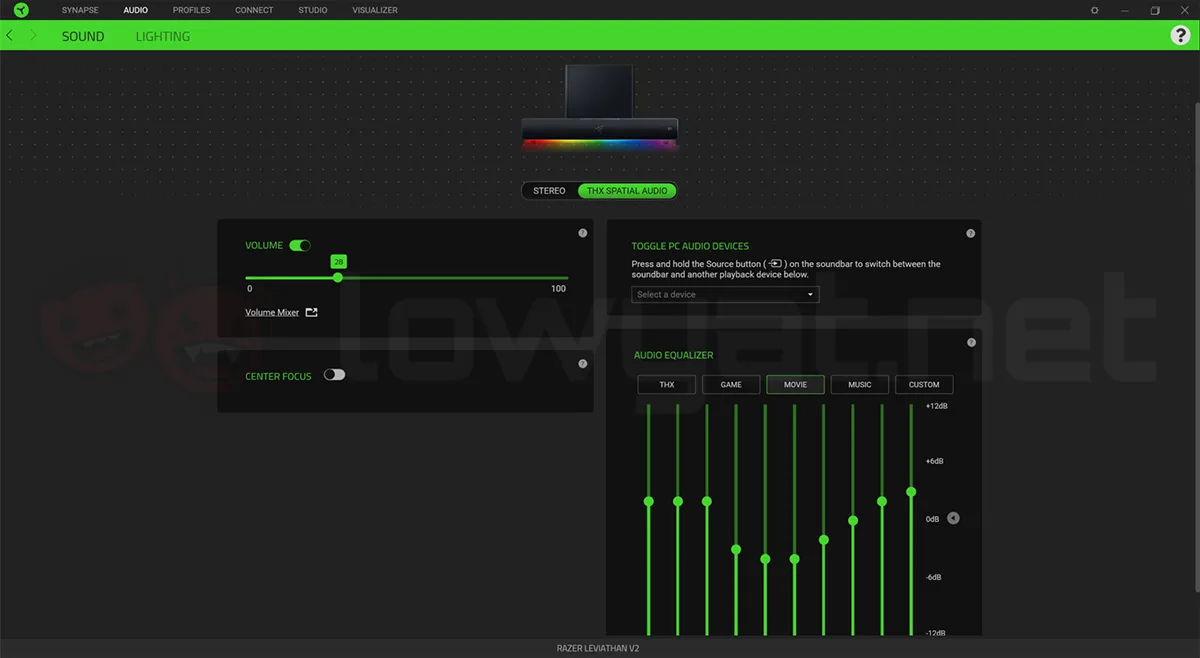This screenshot has width=1200, height=658.
Task: Click the volume maximum label 100
Action: (558, 288)
